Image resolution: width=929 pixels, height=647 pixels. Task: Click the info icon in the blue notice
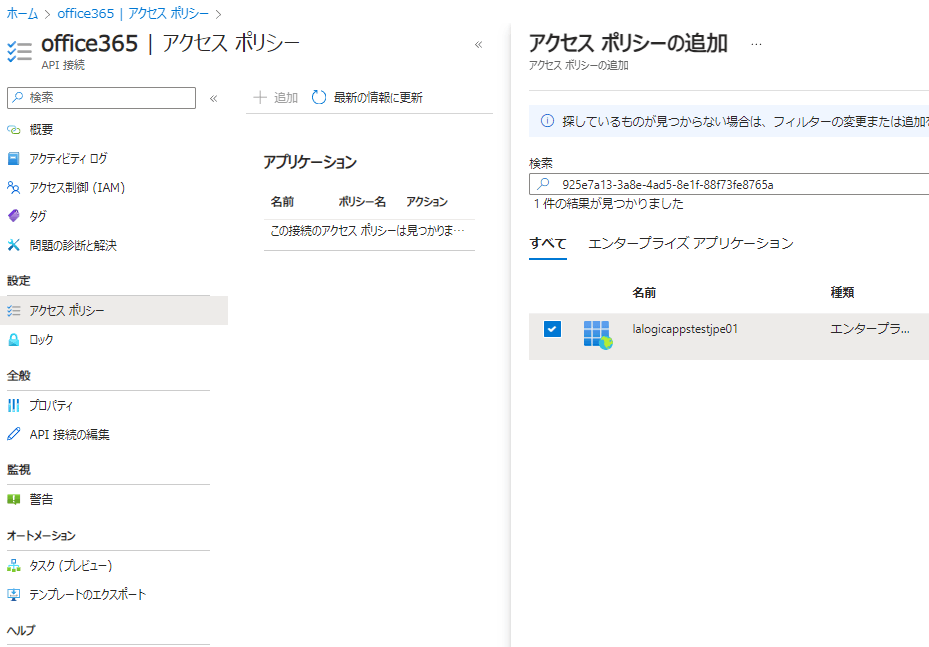click(x=547, y=121)
